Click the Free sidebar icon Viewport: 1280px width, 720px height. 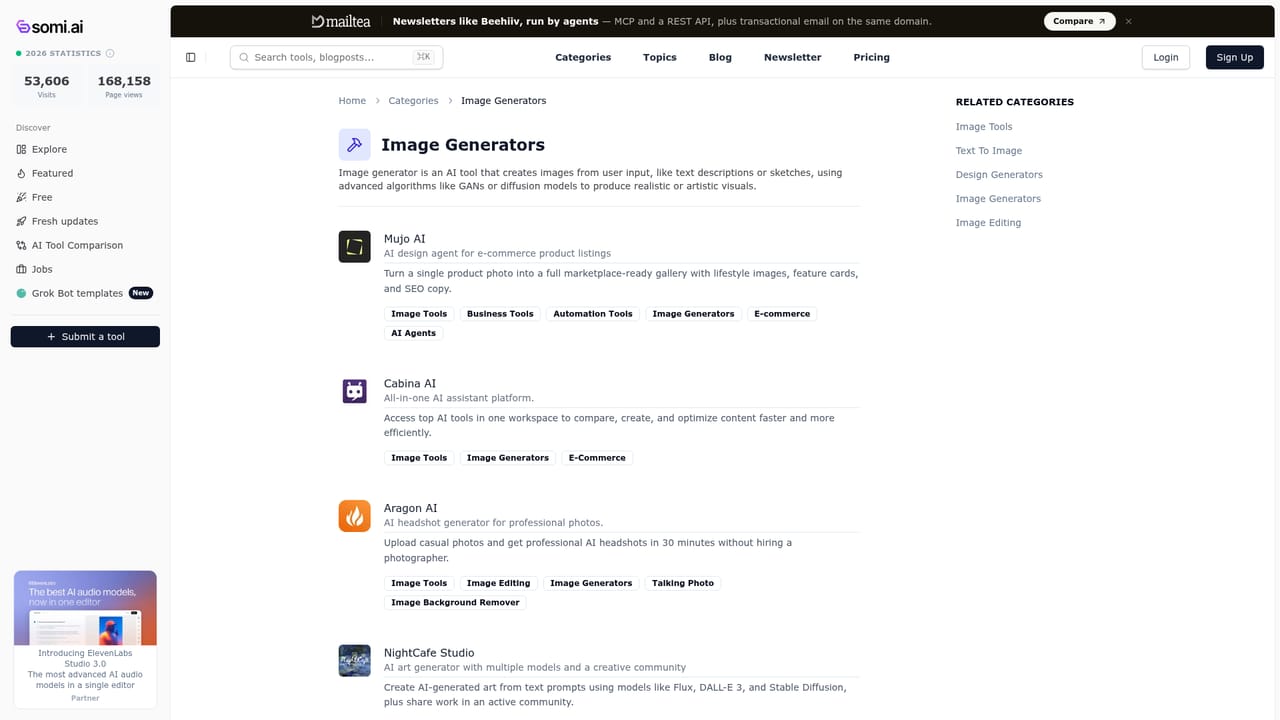point(22,197)
